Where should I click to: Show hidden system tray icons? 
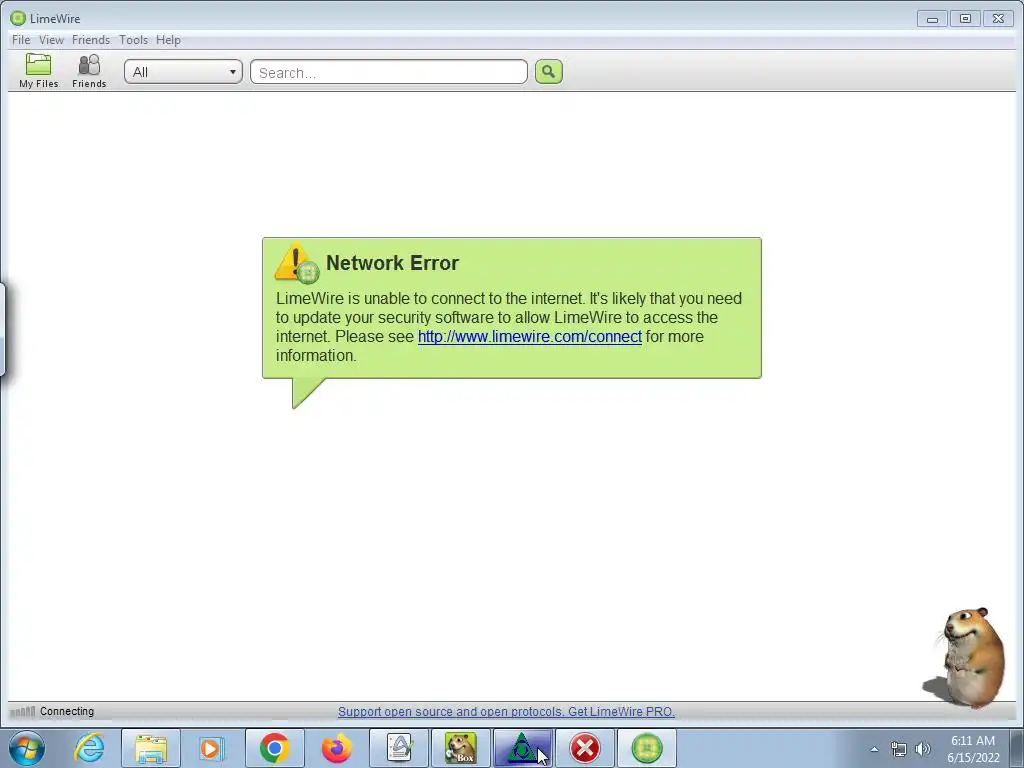874,749
